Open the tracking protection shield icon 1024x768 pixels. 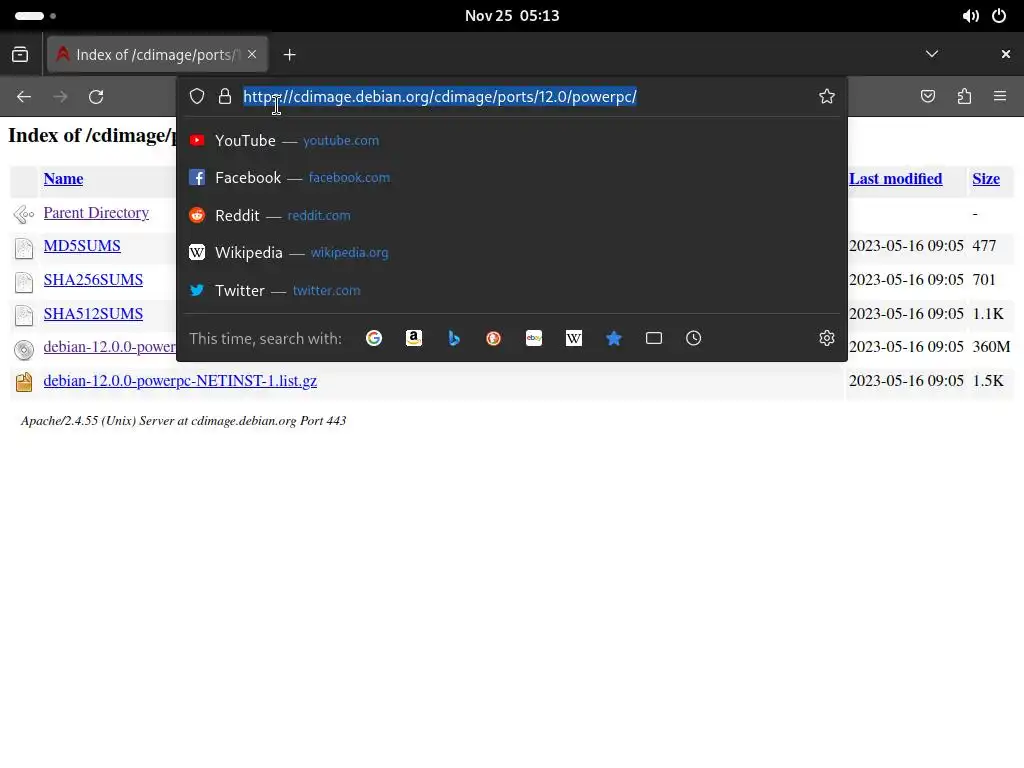[197, 97]
